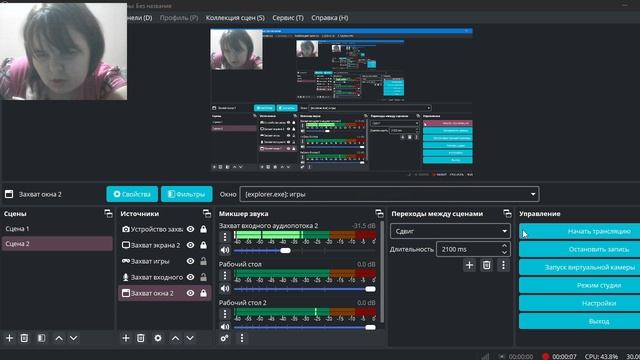Delete scene transition with trash icon
The width and height of the screenshot is (640, 360).
[x=487, y=265]
